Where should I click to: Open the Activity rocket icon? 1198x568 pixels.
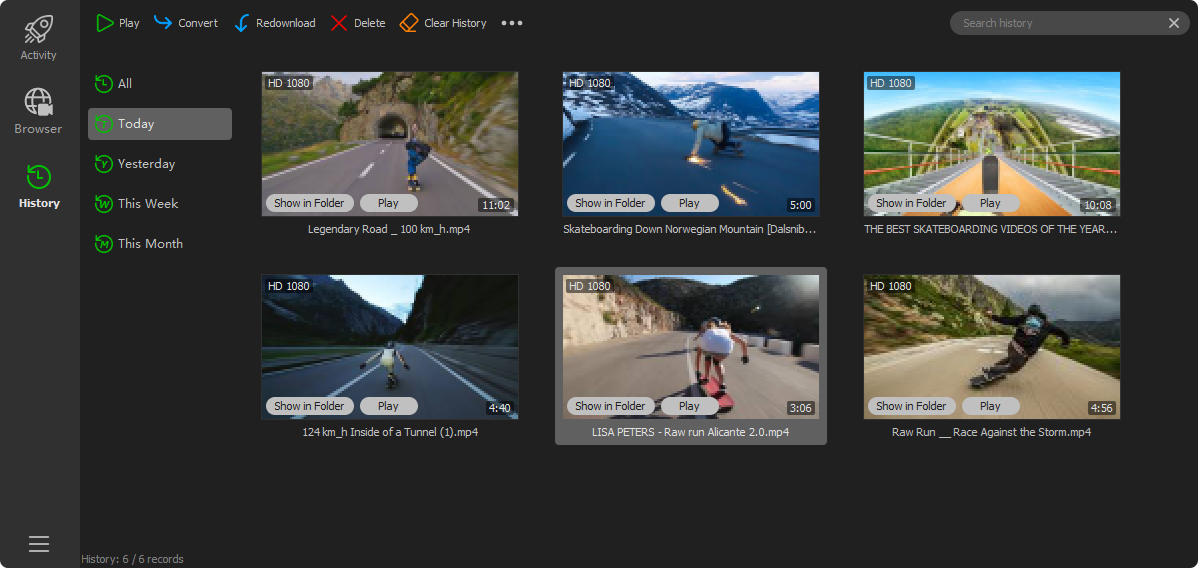tap(39, 29)
